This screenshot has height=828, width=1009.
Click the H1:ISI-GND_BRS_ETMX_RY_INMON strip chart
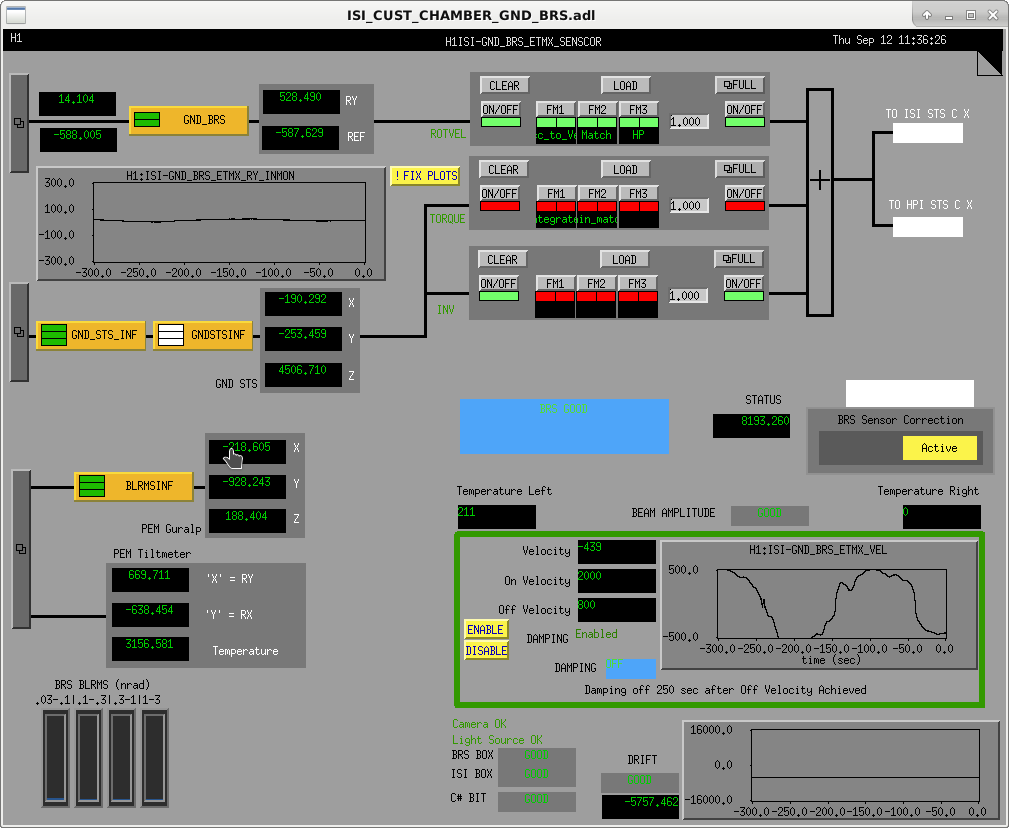coord(211,224)
